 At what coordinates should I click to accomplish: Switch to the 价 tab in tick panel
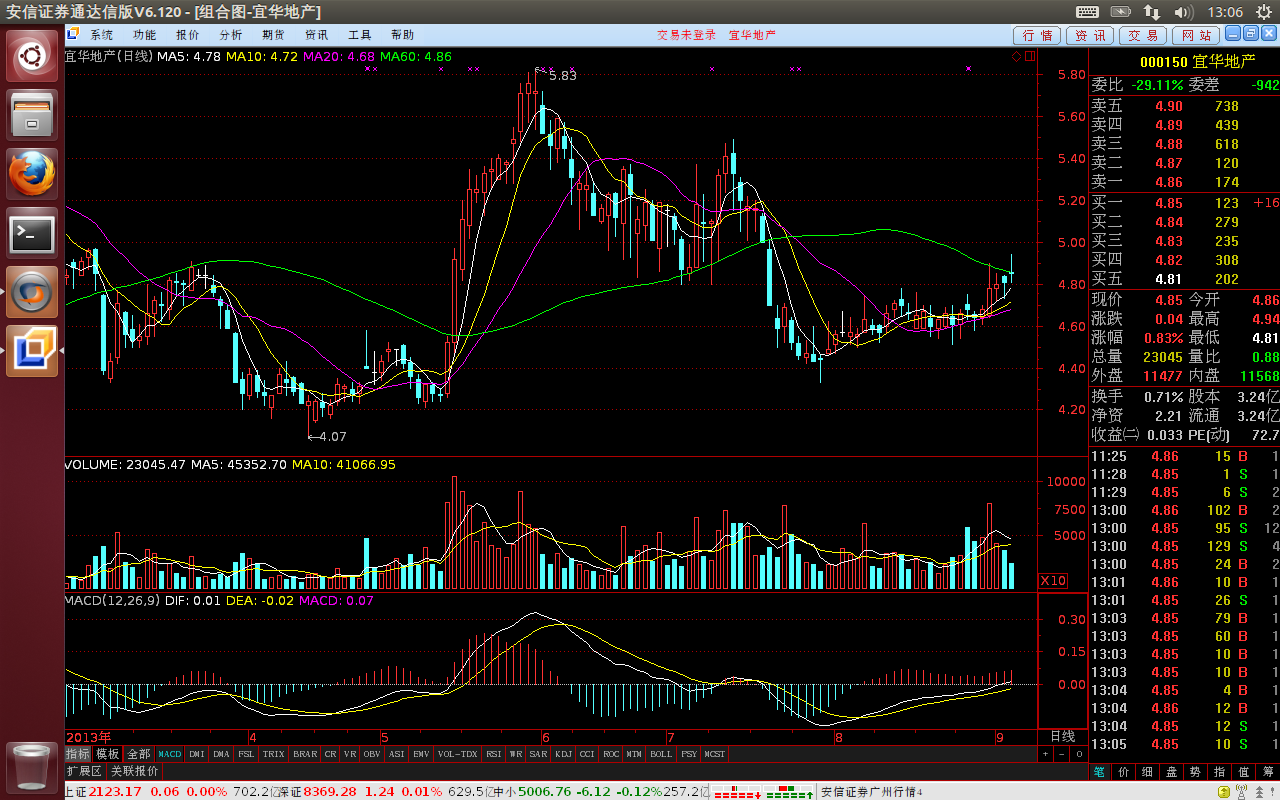click(1123, 771)
